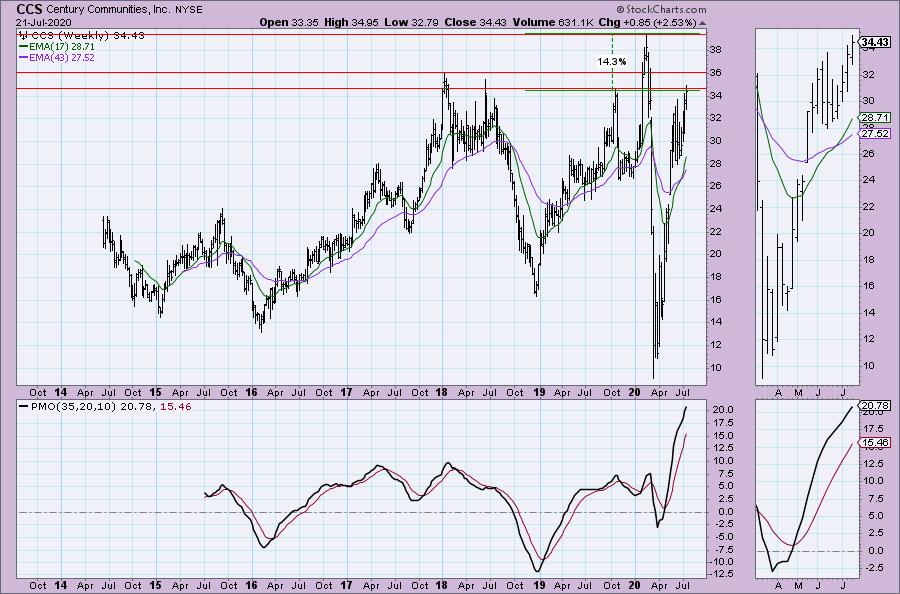This screenshot has width=900, height=594.
Task: Click the 14.3% measurement annotation
Action: coord(612,61)
